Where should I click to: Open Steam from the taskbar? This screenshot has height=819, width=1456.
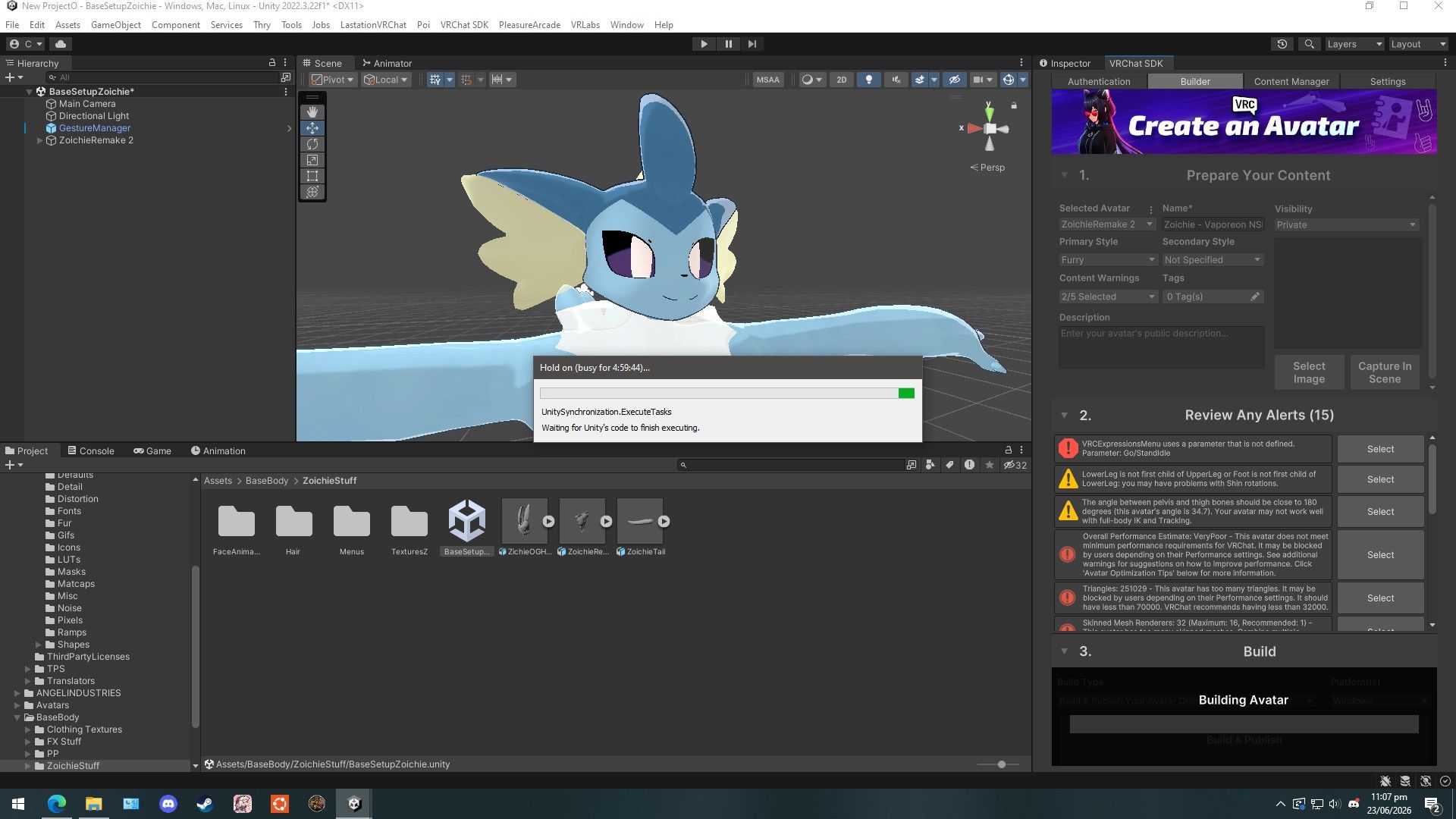(205, 804)
